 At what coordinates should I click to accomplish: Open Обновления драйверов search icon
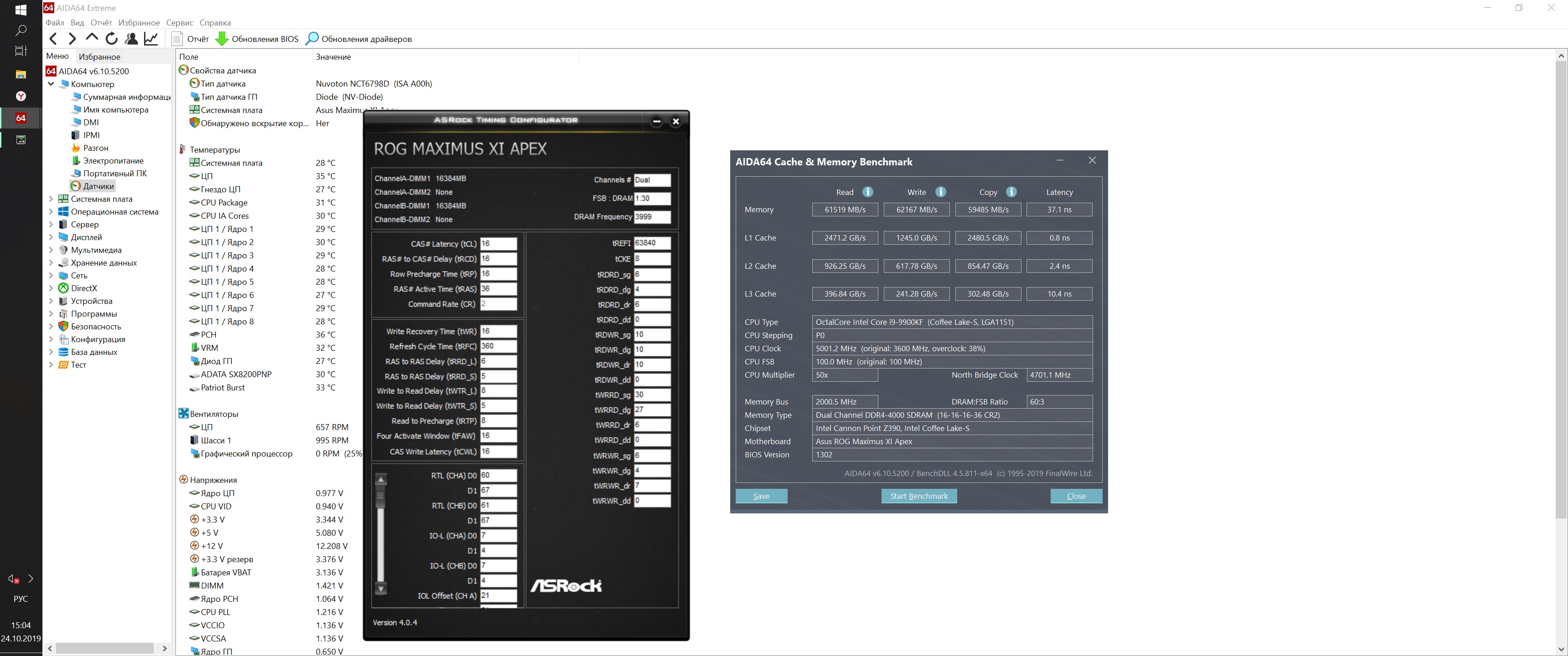click(x=312, y=39)
